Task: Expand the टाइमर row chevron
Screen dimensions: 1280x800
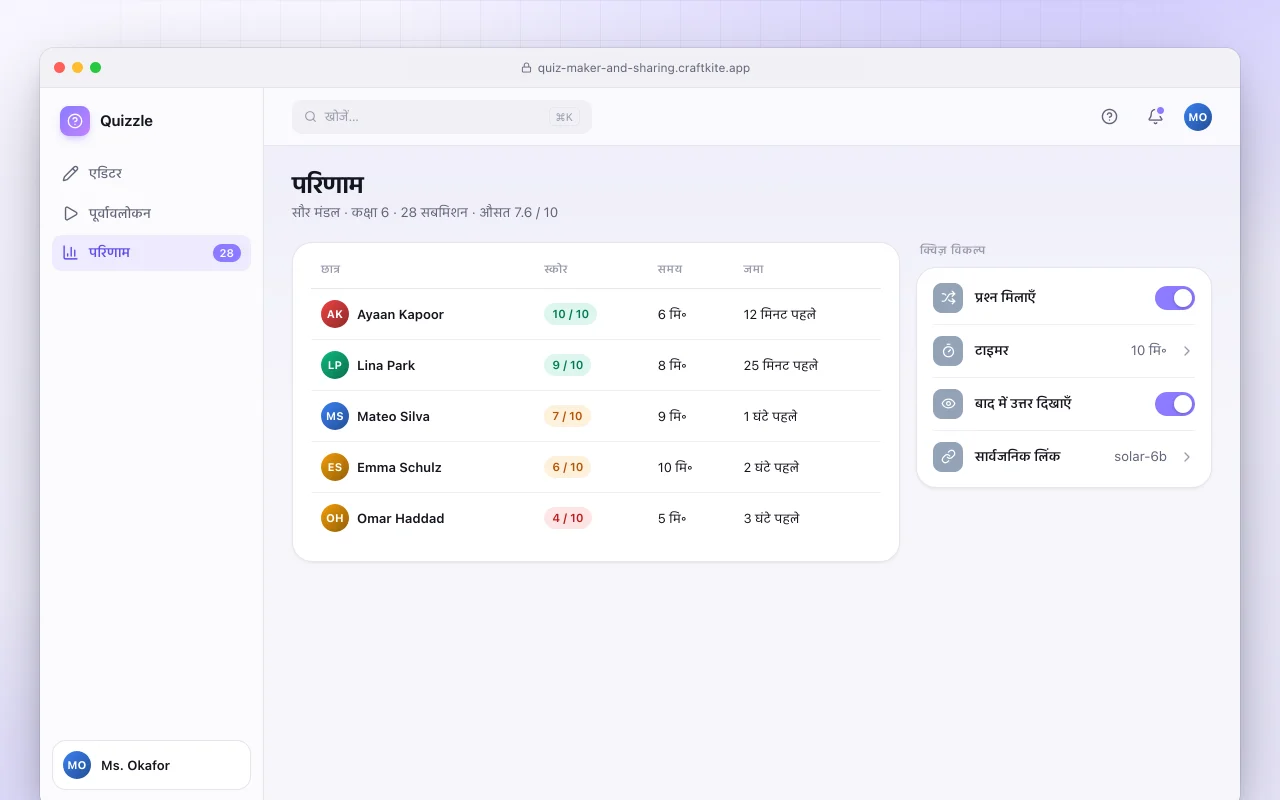Action: point(1187,351)
